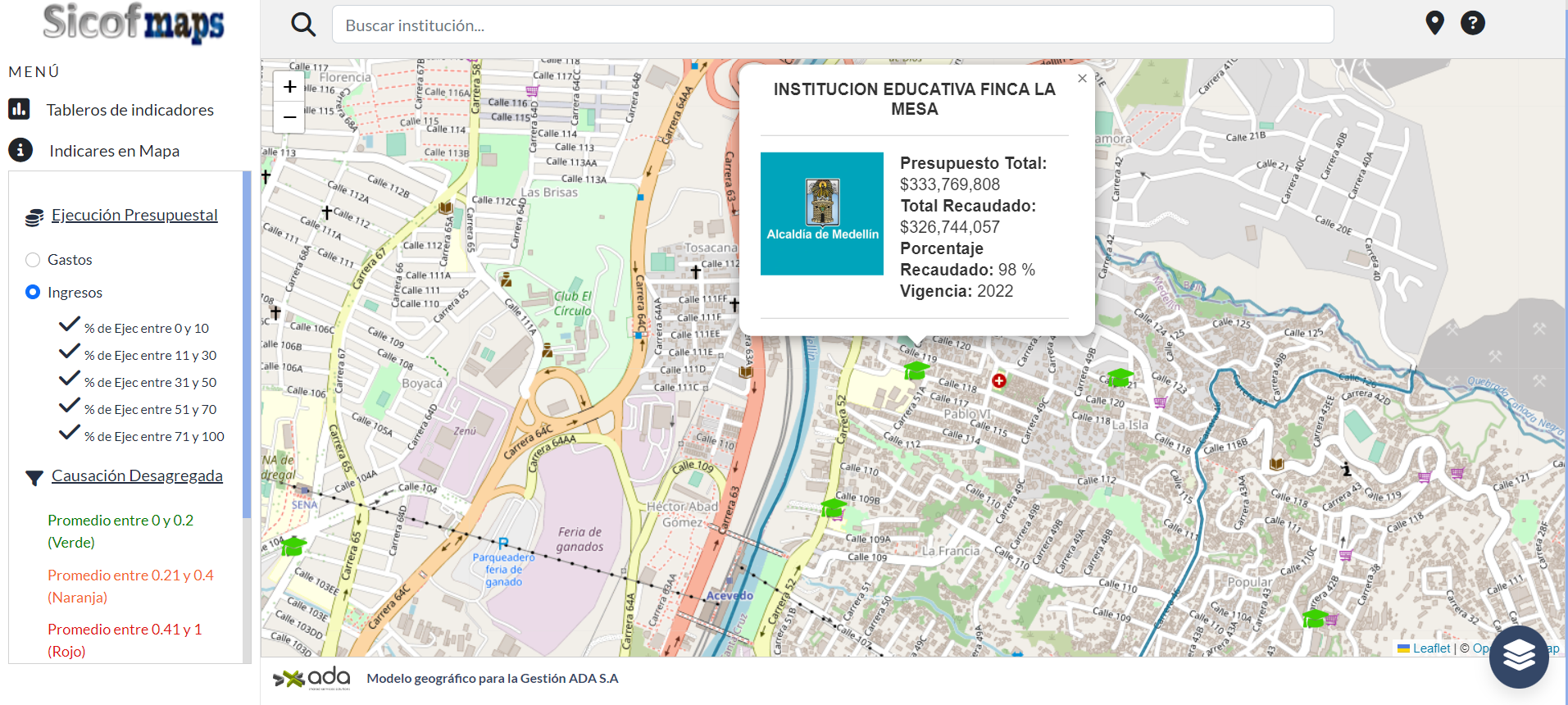
Task: Open the map layers button
Action: (1518, 656)
